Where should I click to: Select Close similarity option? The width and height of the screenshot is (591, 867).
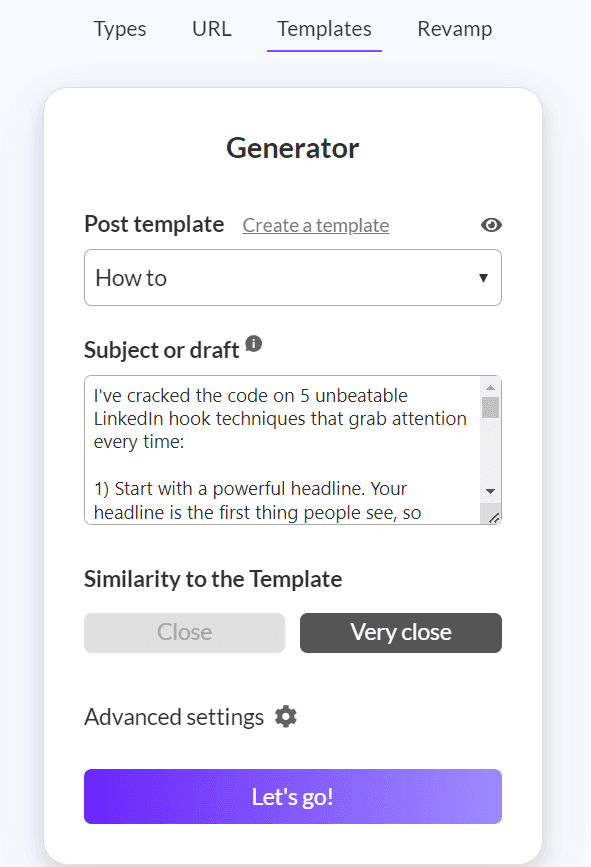pos(184,633)
